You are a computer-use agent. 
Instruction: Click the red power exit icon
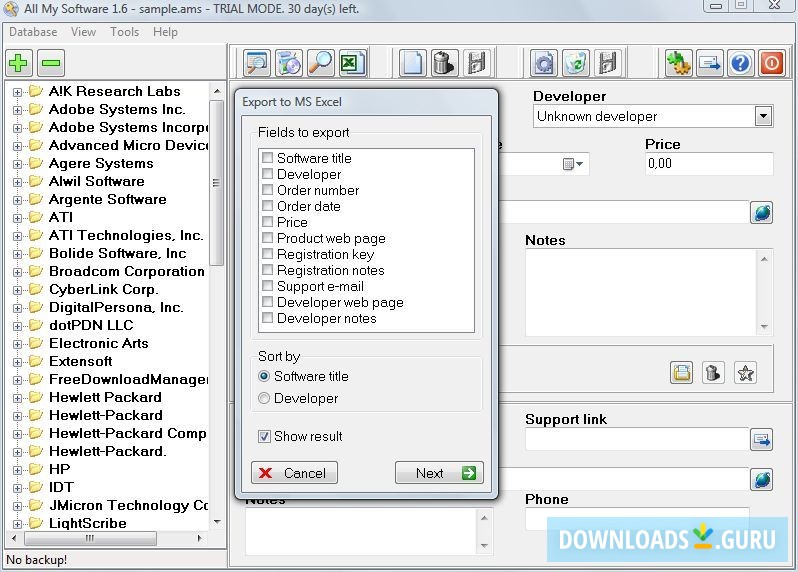[772, 63]
